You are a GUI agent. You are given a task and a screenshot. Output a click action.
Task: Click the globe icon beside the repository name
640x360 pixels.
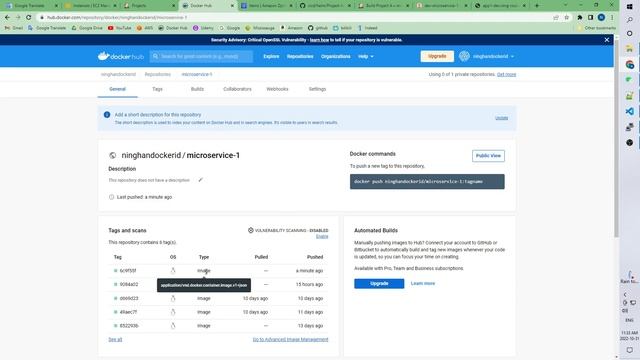pos(113,156)
